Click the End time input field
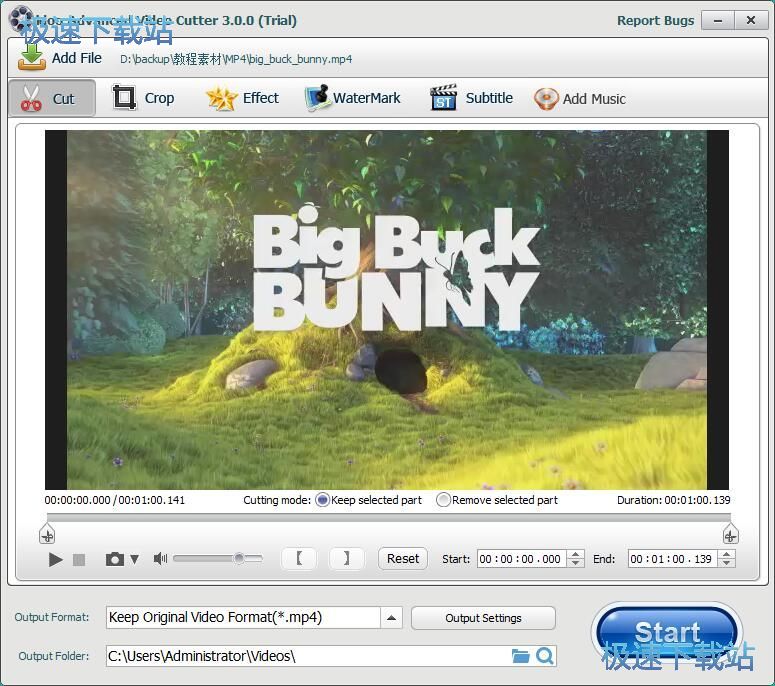 pyautogui.click(x=673, y=559)
